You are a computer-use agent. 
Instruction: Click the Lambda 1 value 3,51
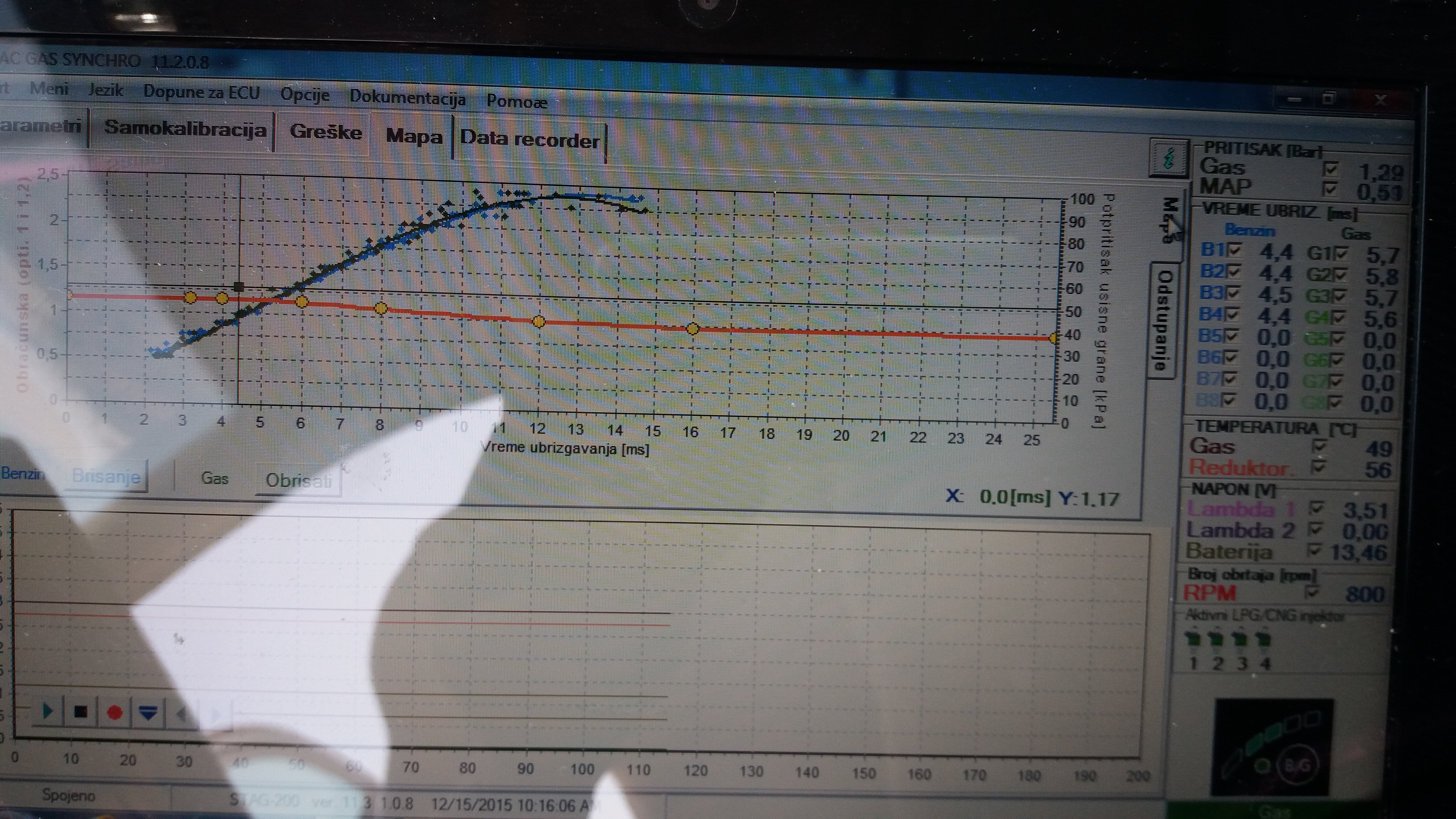point(1366,510)
